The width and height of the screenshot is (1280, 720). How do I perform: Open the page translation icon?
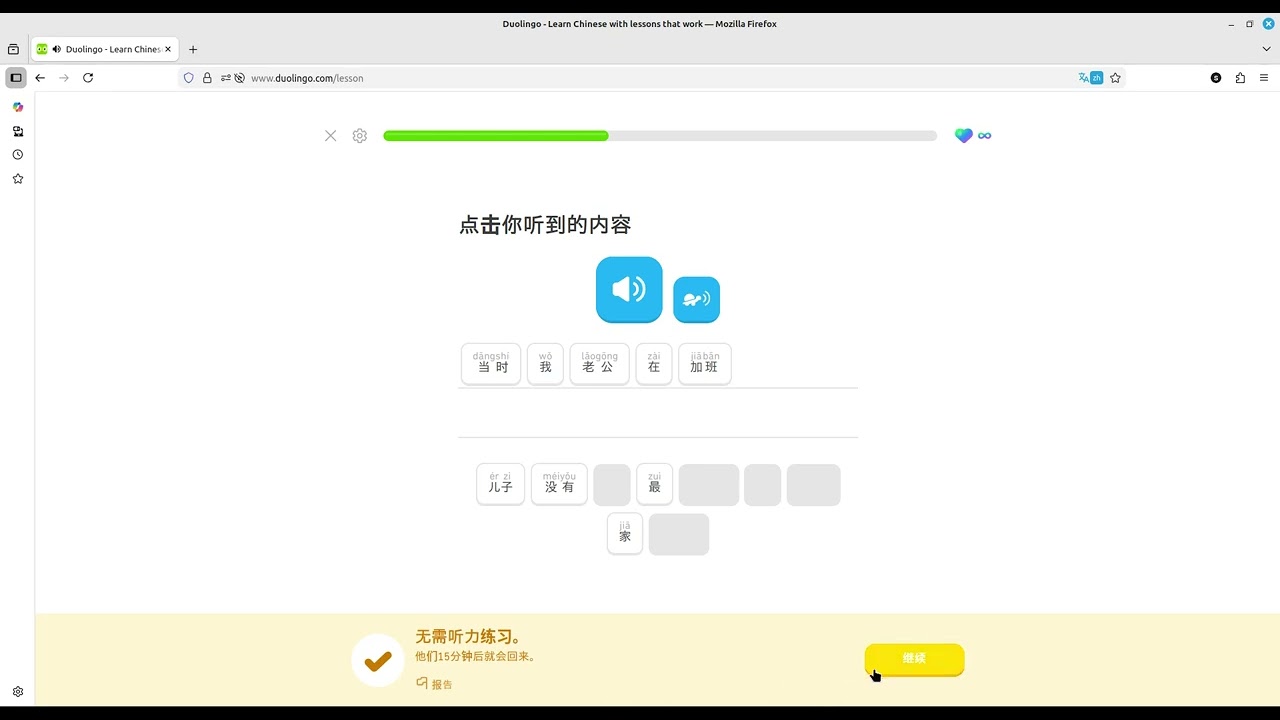(1090, 78)
